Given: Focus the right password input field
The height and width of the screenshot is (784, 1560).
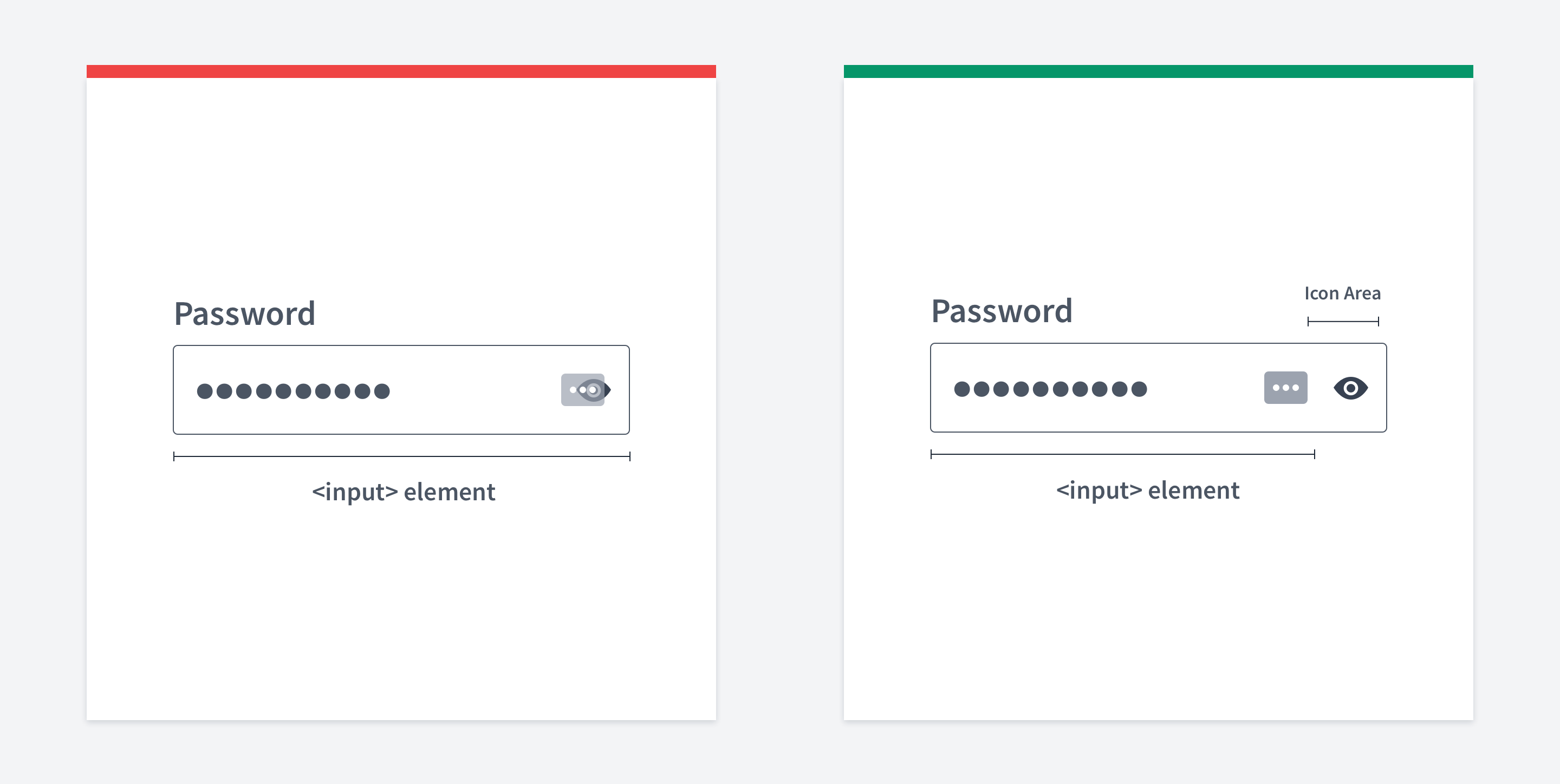Looking at the screenshot, I should pyautogui.click(x=1158, y=388).
